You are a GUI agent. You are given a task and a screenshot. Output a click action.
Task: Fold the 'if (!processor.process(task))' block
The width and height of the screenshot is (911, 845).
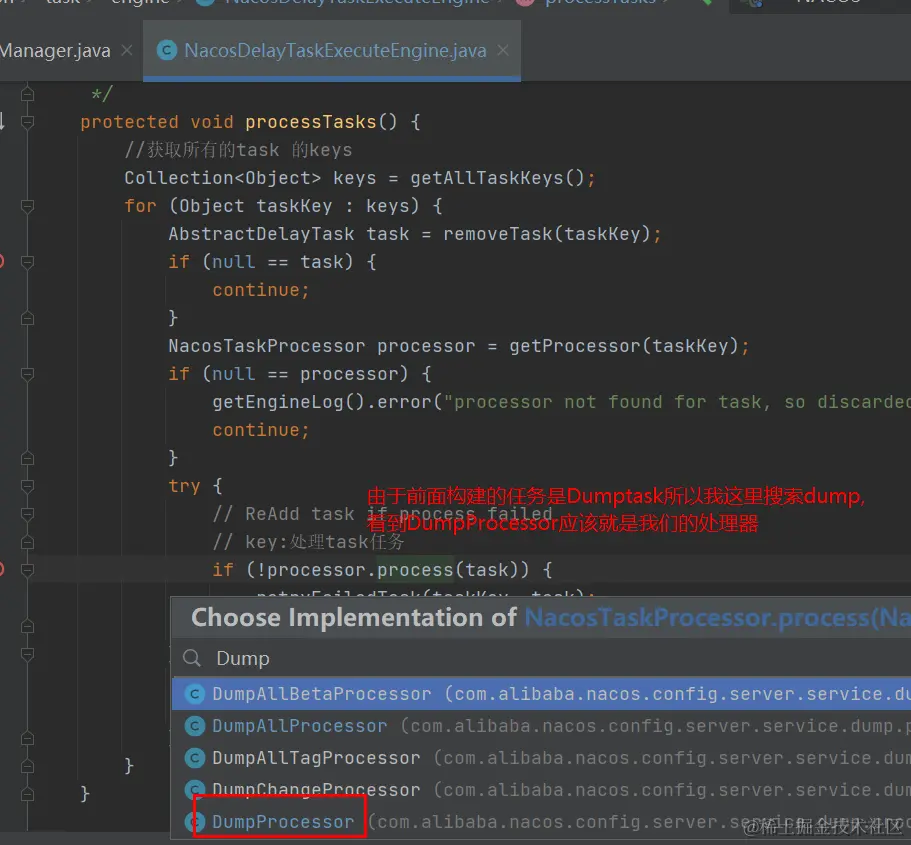[x=27, y=570]
